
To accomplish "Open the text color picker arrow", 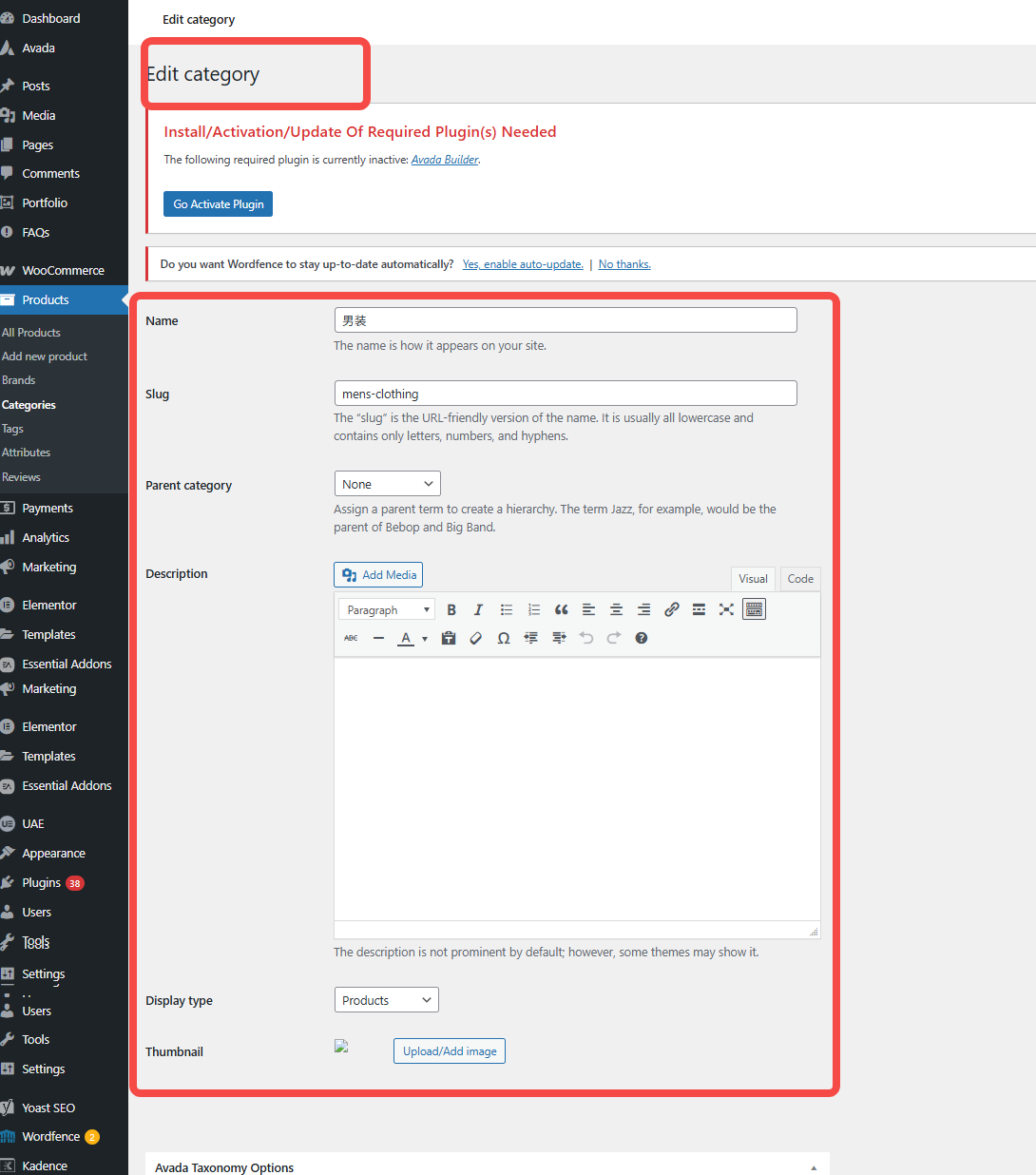I will 425,639.
